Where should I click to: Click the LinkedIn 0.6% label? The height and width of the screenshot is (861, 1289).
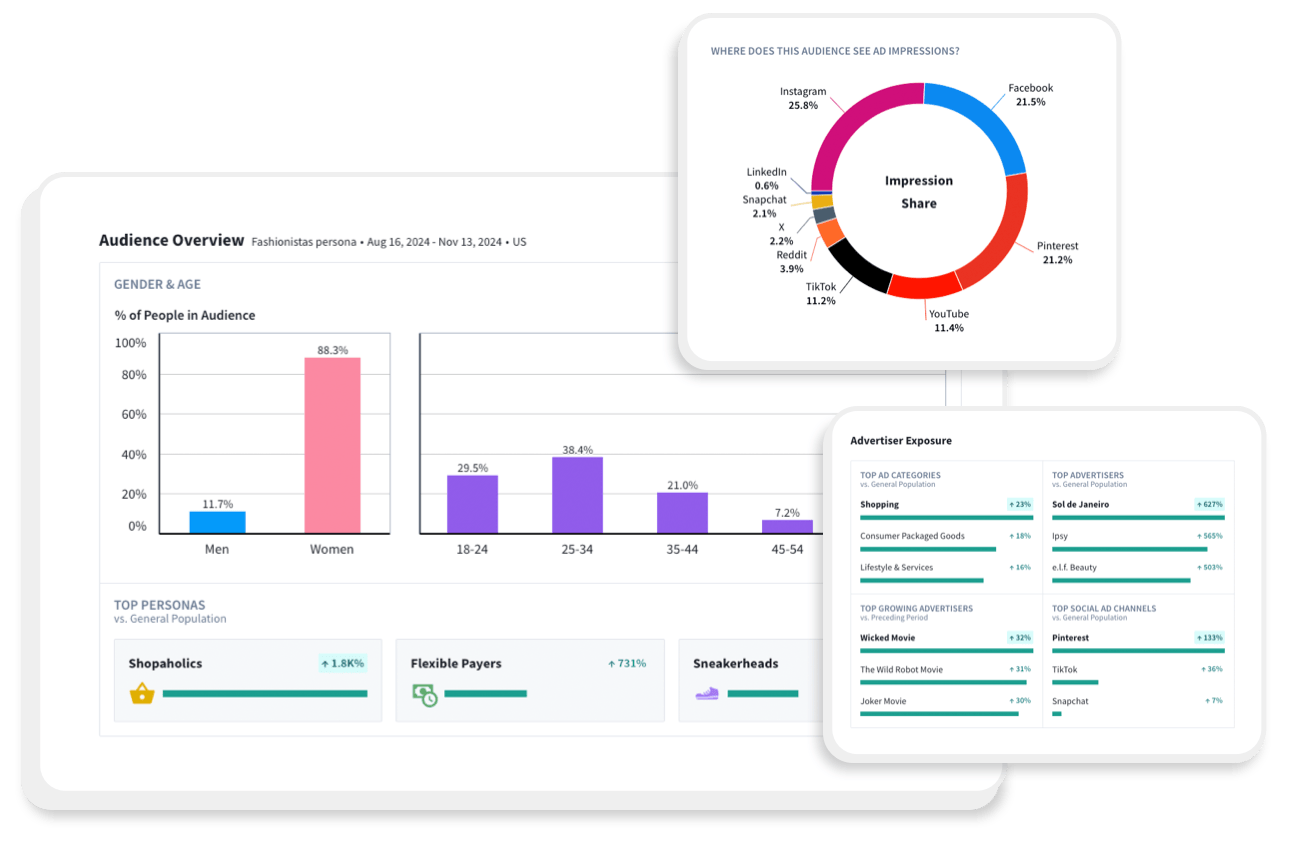pos(767,179)
